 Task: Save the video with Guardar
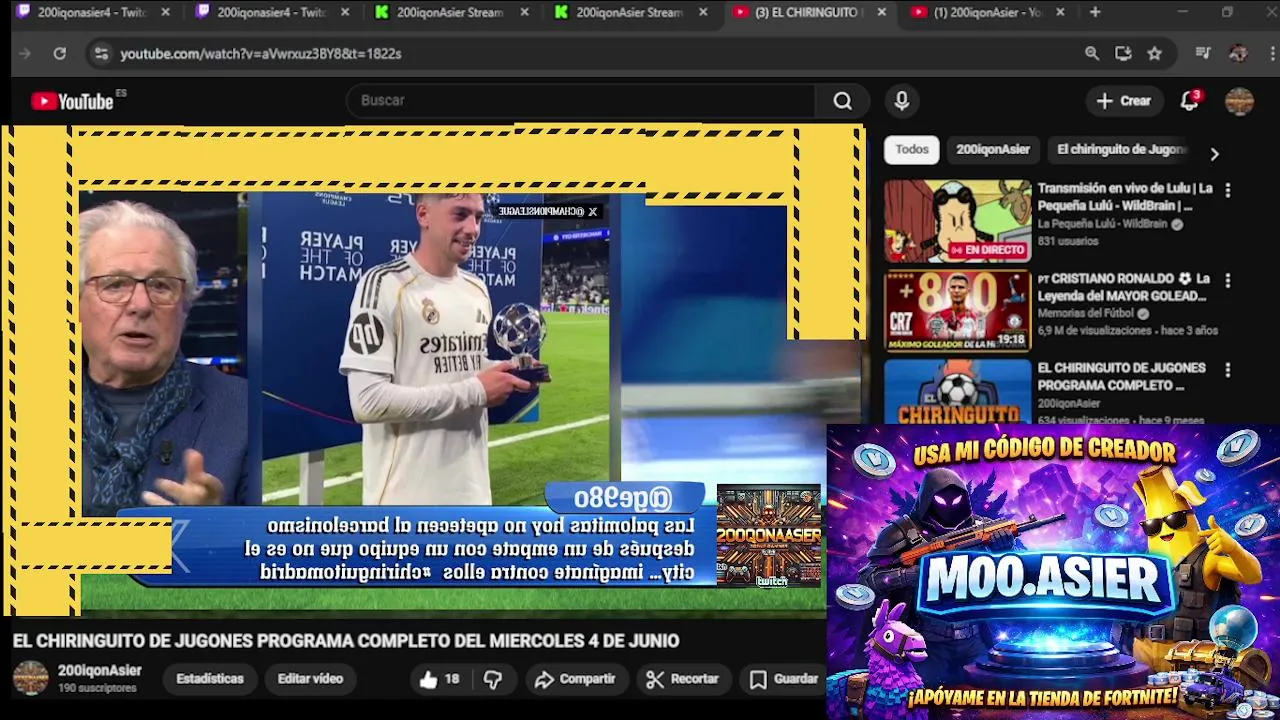[785, 679]
